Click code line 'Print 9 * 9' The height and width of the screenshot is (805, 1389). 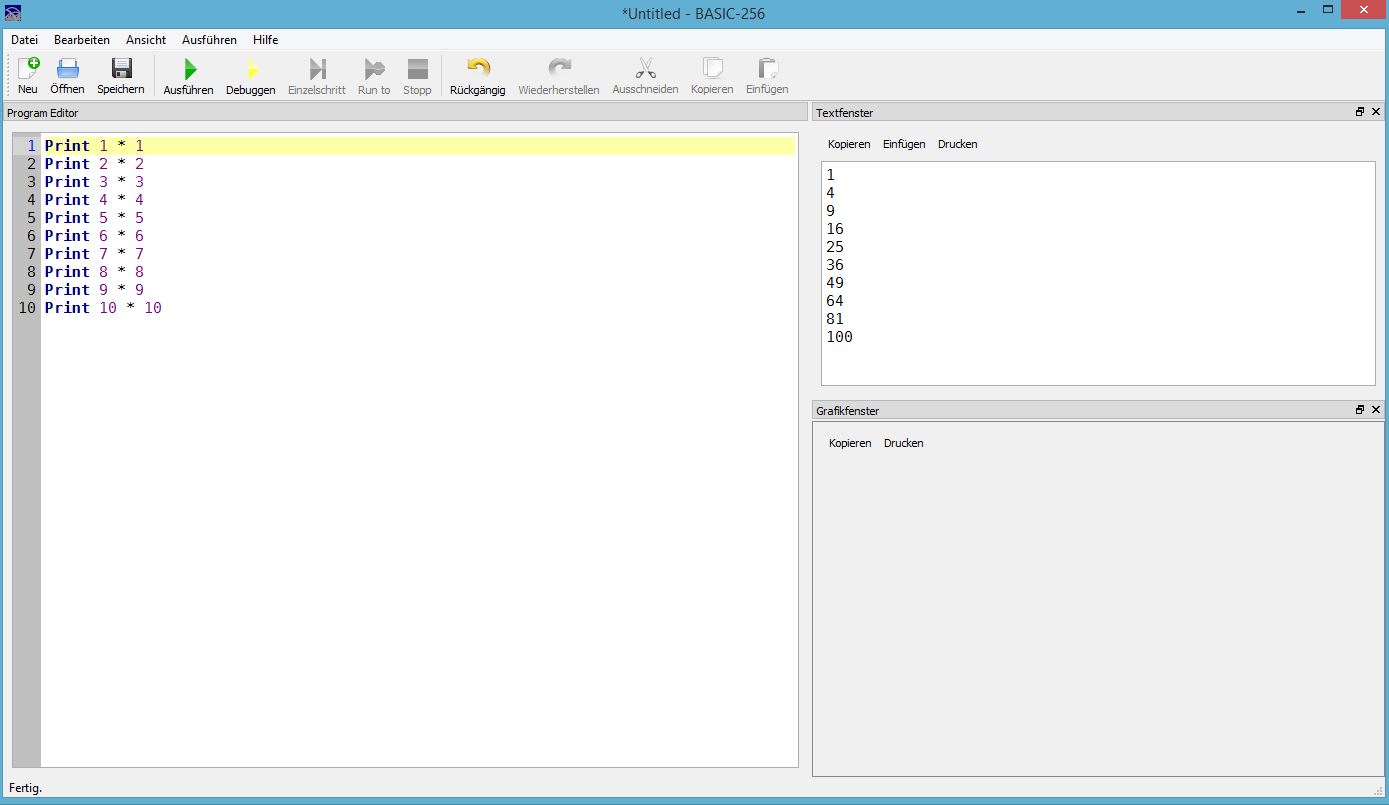coord(94,290)
